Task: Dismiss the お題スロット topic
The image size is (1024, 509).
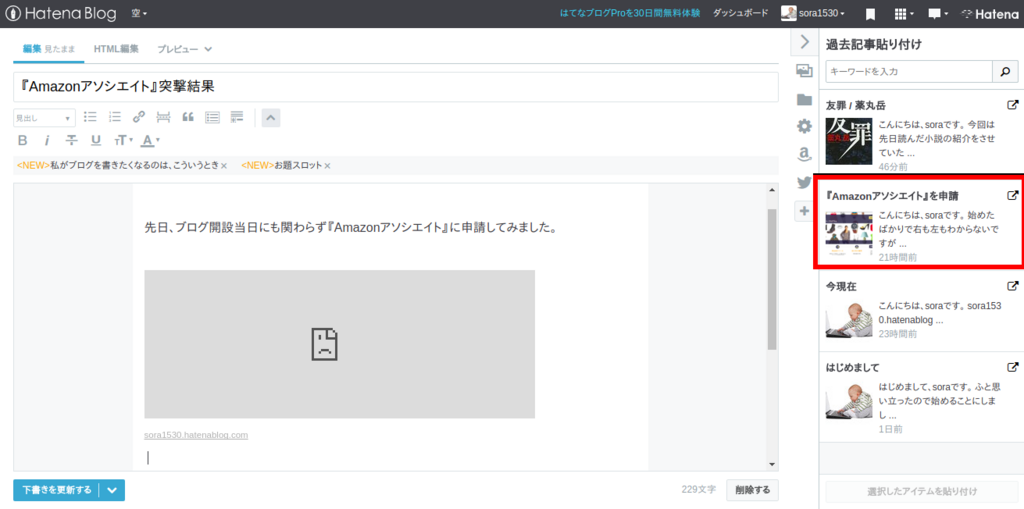Action: [x=327, y=166]
